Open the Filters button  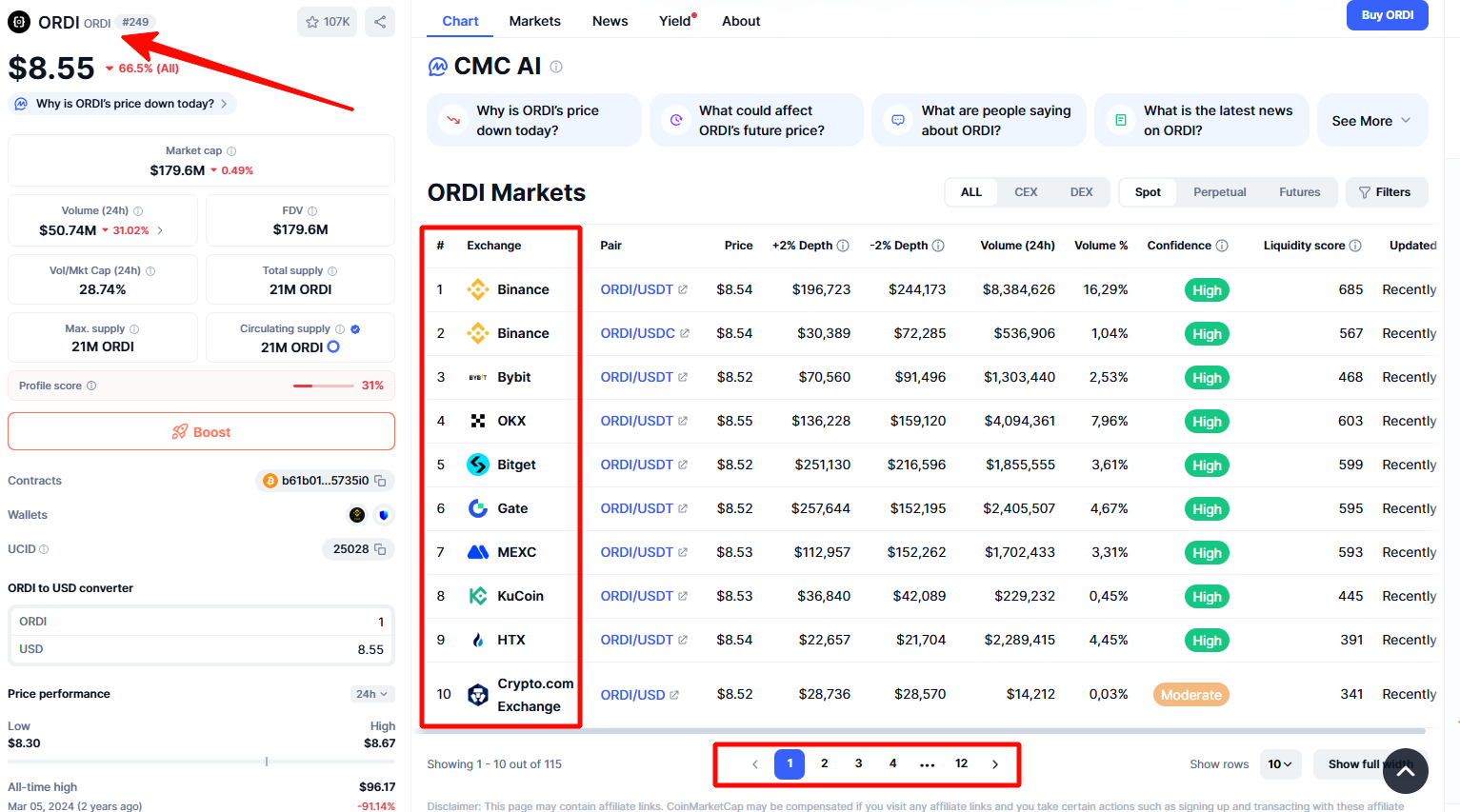click(1387, 192)
